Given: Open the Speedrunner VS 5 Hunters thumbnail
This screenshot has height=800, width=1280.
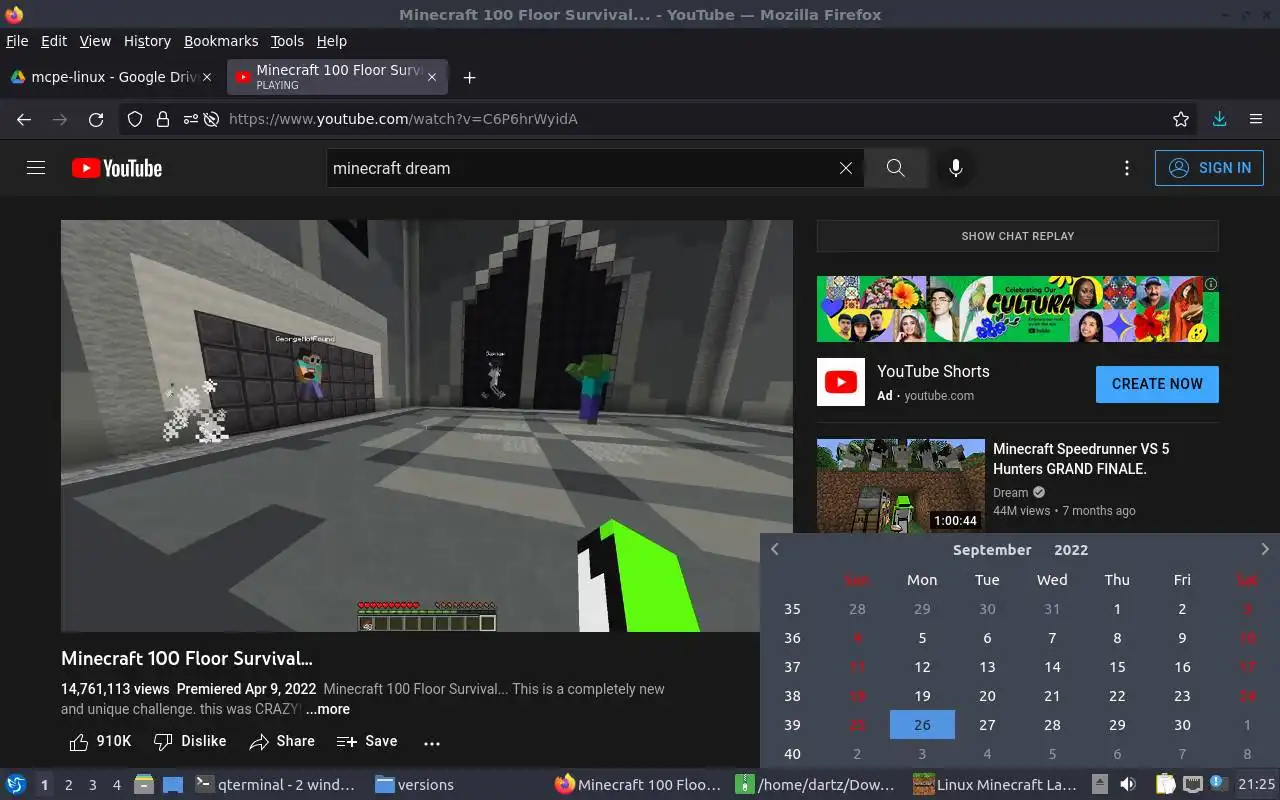Looking at the screenshot, I should point(900,487).
